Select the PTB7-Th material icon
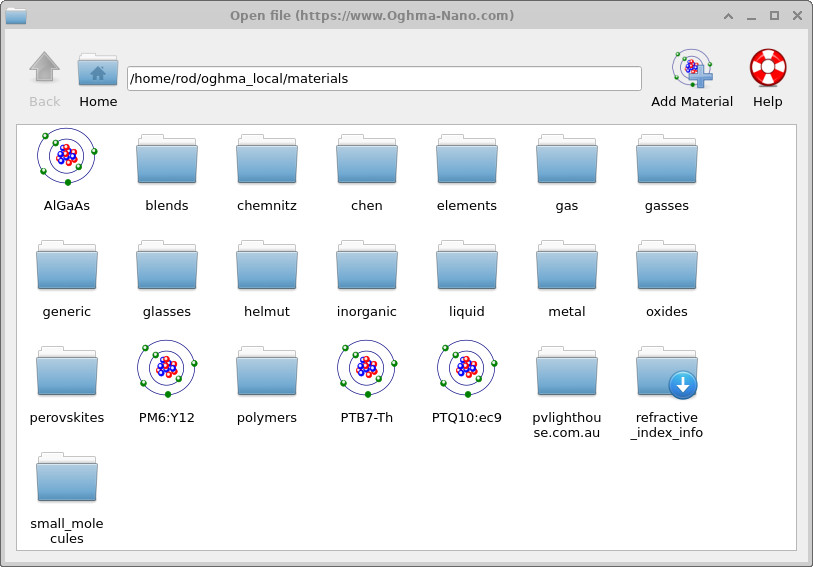813x567 pixels. click(x=367, y=370)
